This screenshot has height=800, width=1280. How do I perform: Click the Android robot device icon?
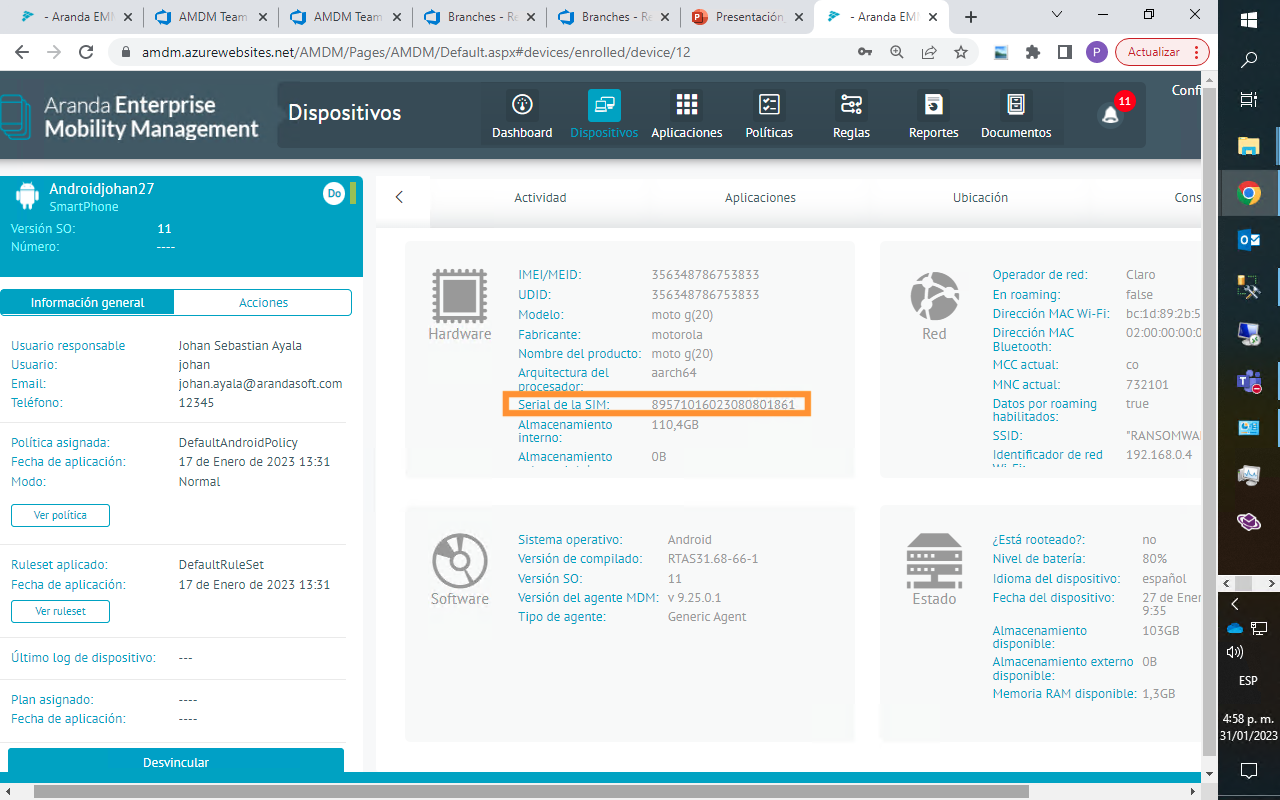coord(28,197)
